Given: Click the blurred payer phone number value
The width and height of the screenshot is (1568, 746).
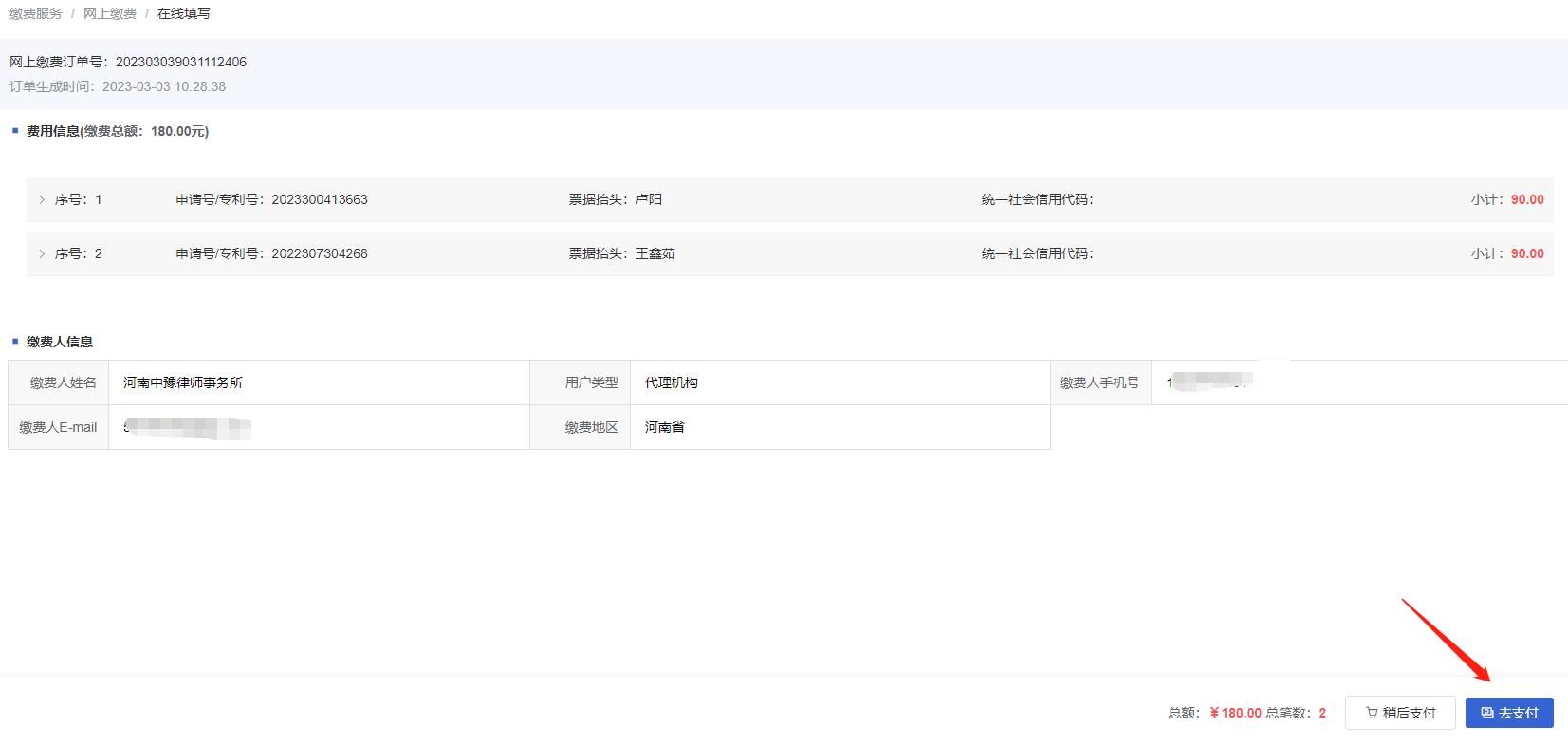Looking at the screenshot, I should click(x=1209, y=382).
